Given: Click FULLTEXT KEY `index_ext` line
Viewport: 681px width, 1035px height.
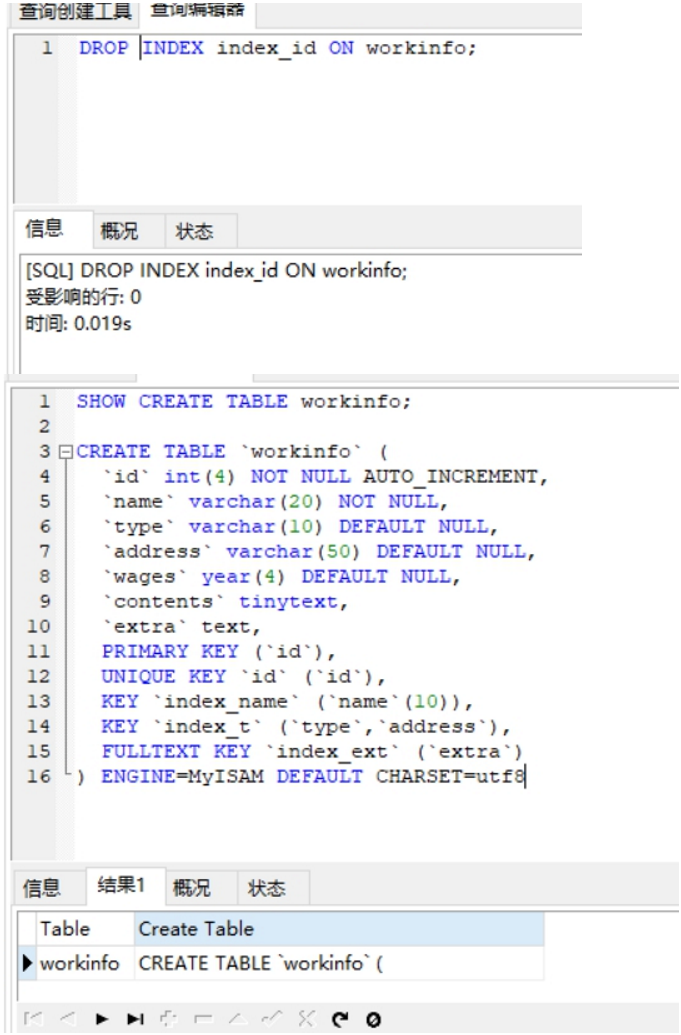Looking at the screenshot, I should [312, 752].
